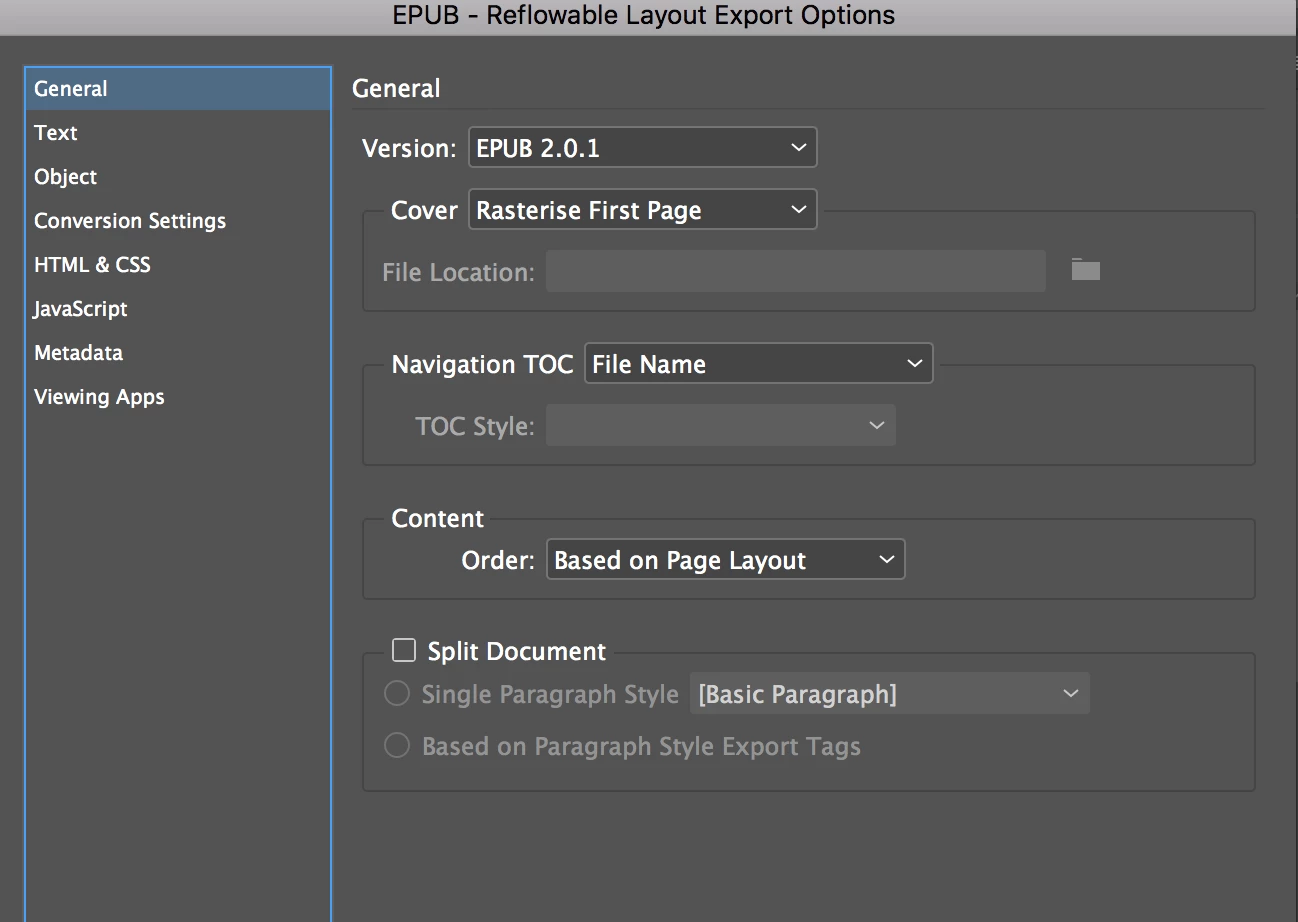Viewport: 1298px width, 922px height.
Task: Open the JavaScript category
Action: coord(178,309)
